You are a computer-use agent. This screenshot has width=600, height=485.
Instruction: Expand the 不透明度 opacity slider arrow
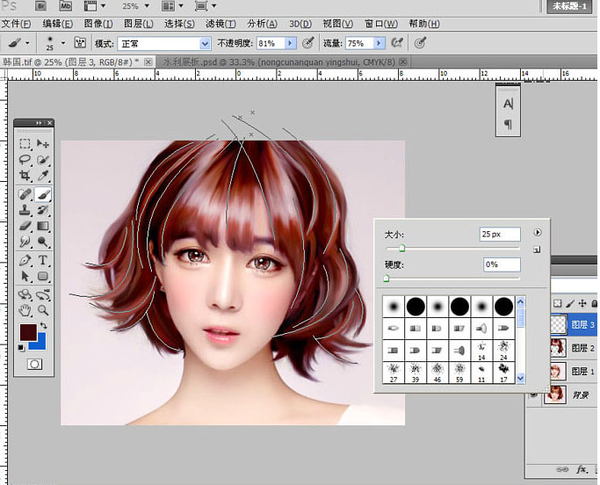tap(291, 44)
